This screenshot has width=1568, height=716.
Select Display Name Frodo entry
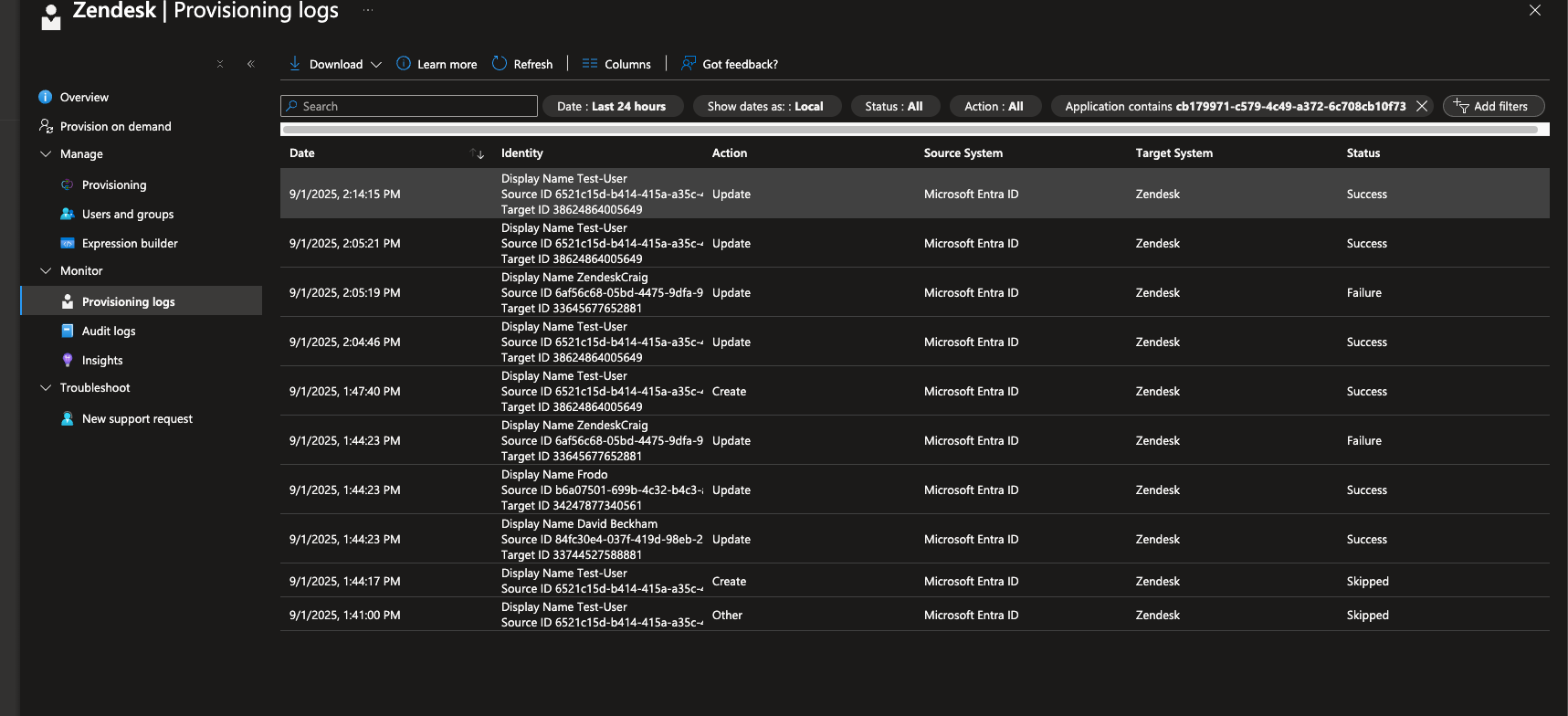tap(554, 474)
